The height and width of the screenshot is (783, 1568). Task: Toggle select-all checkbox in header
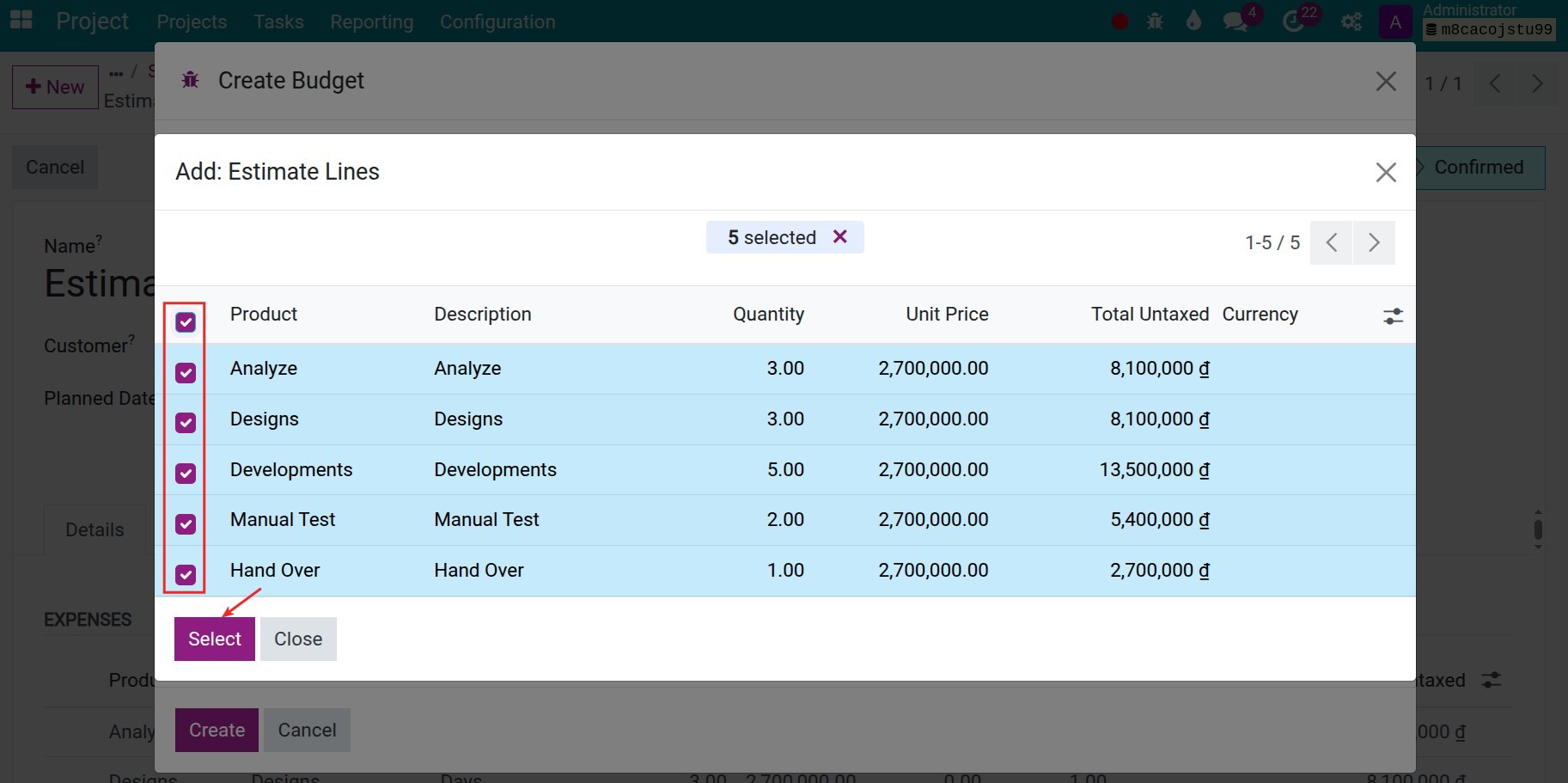pos(186,322)
